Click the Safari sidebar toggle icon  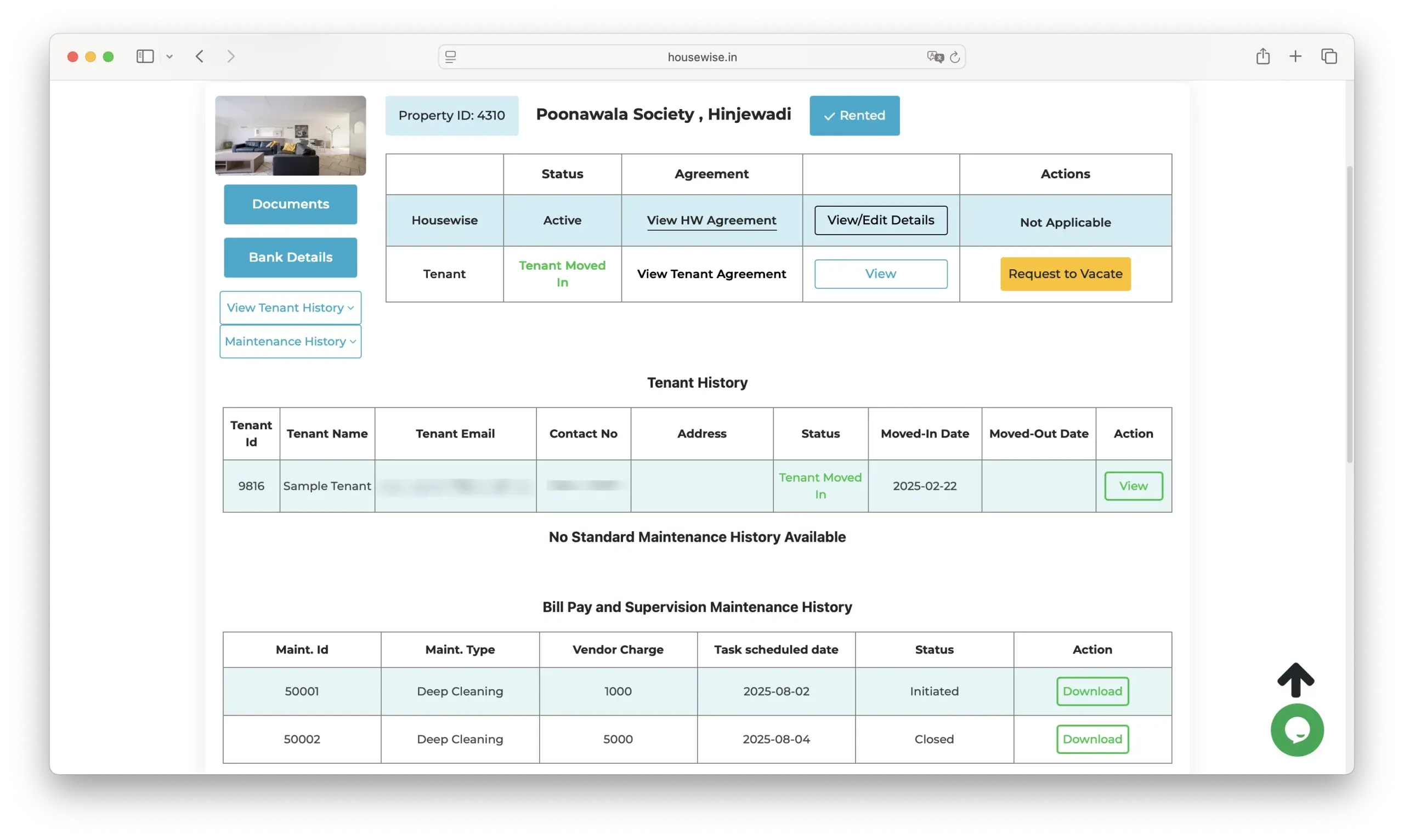pos(145,56)
